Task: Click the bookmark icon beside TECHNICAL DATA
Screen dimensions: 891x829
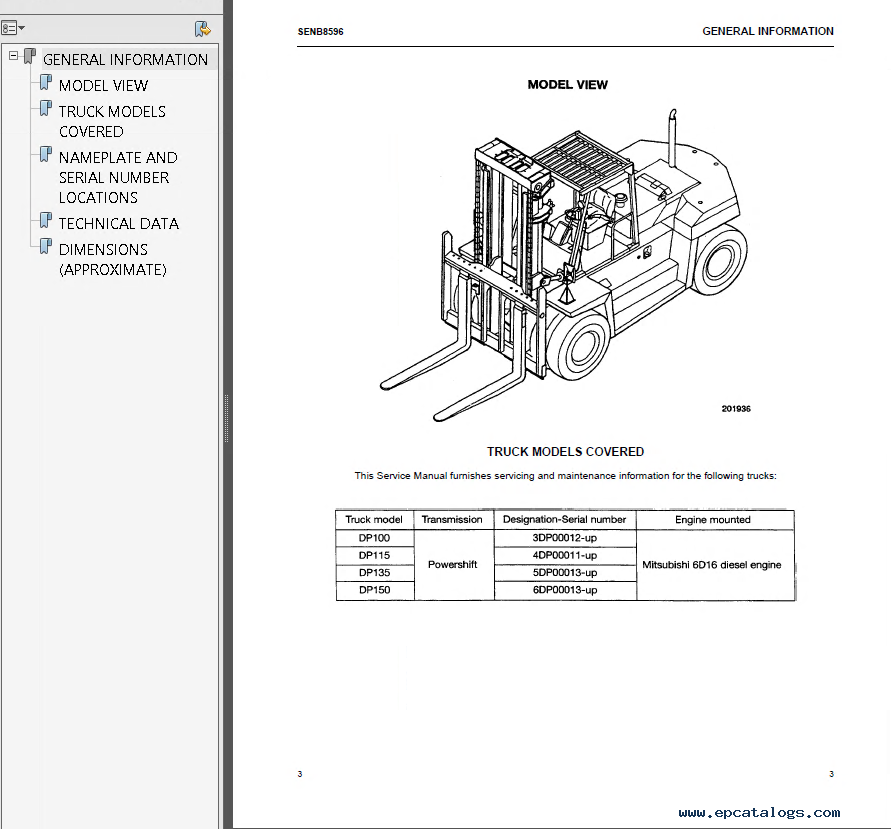Action: [x=46, y=221]
